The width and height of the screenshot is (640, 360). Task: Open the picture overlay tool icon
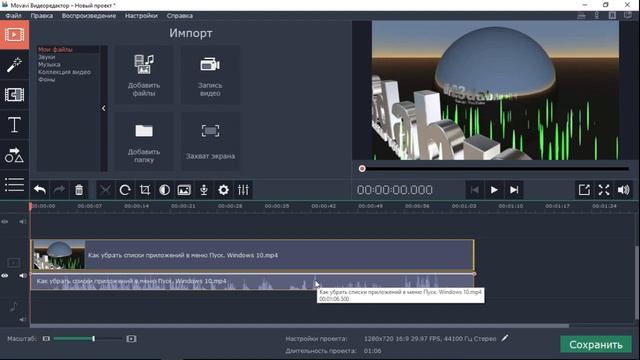click(184, 190)
